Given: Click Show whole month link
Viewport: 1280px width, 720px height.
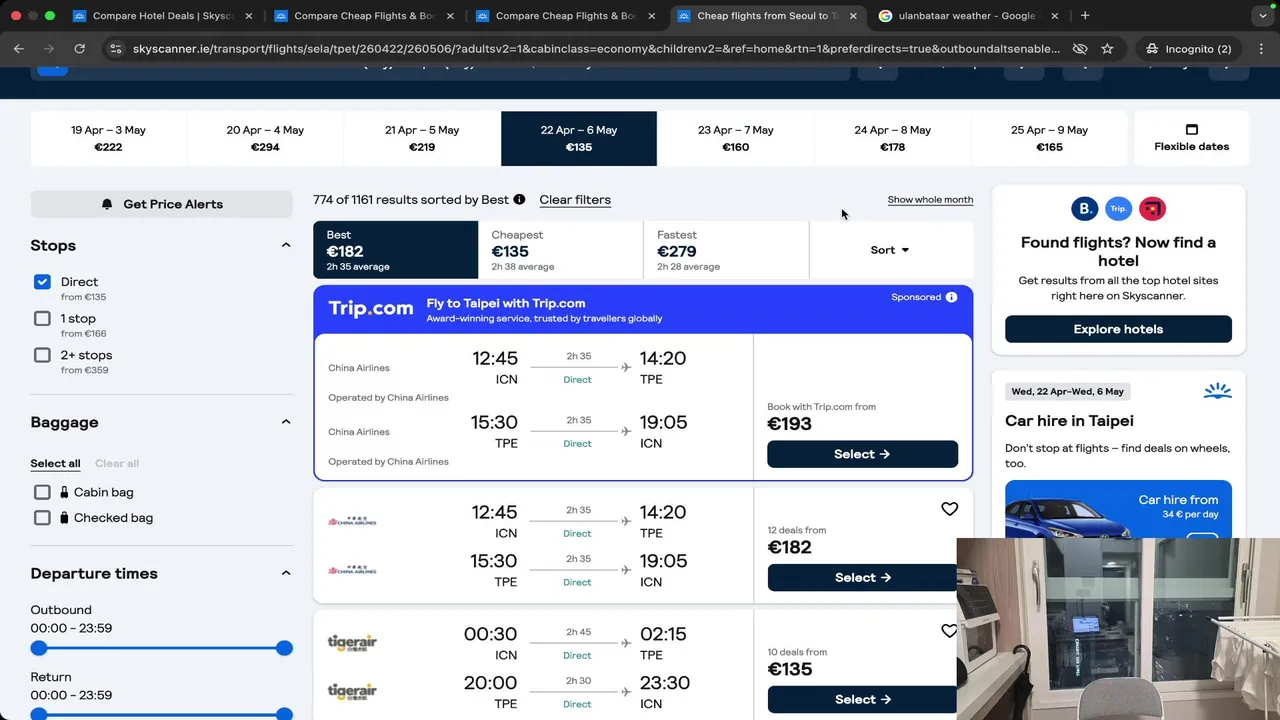Looking at the screenshot, I should tap(930, 200).
